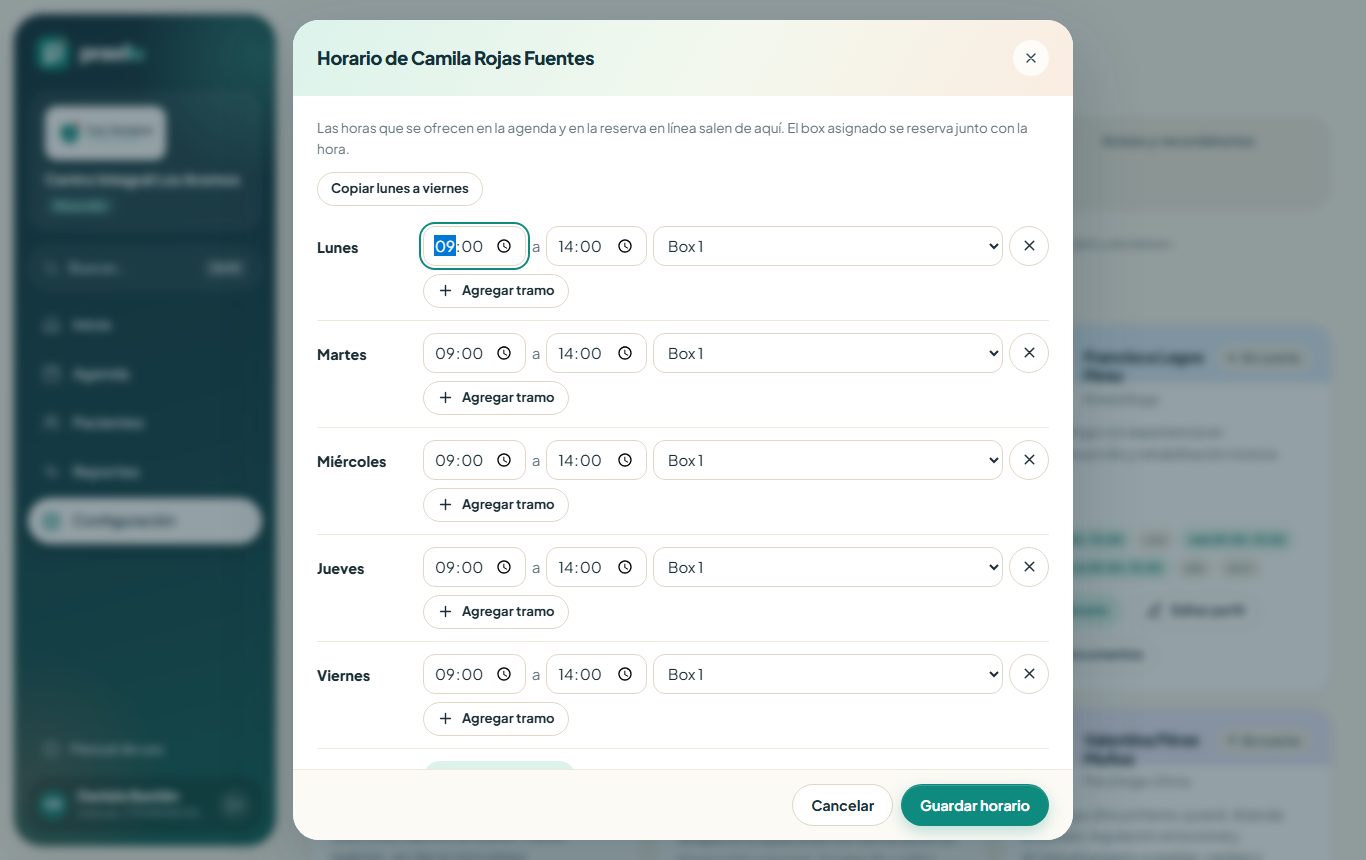Add a time slot under Viernes with Agregar tramo
The width and height of the screenshot is (1366, 860).
[x=496, y=719]
